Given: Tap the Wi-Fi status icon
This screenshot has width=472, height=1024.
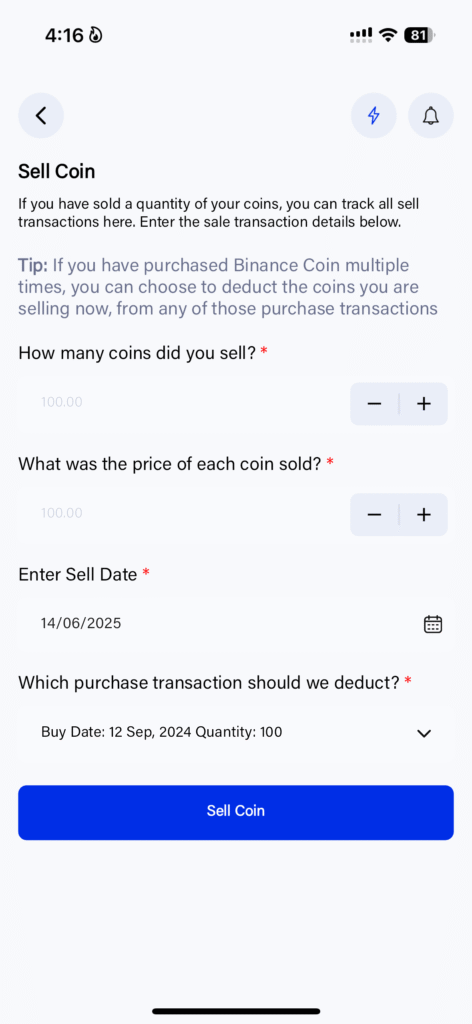Looking at the screenshot, I should point(389,35).
